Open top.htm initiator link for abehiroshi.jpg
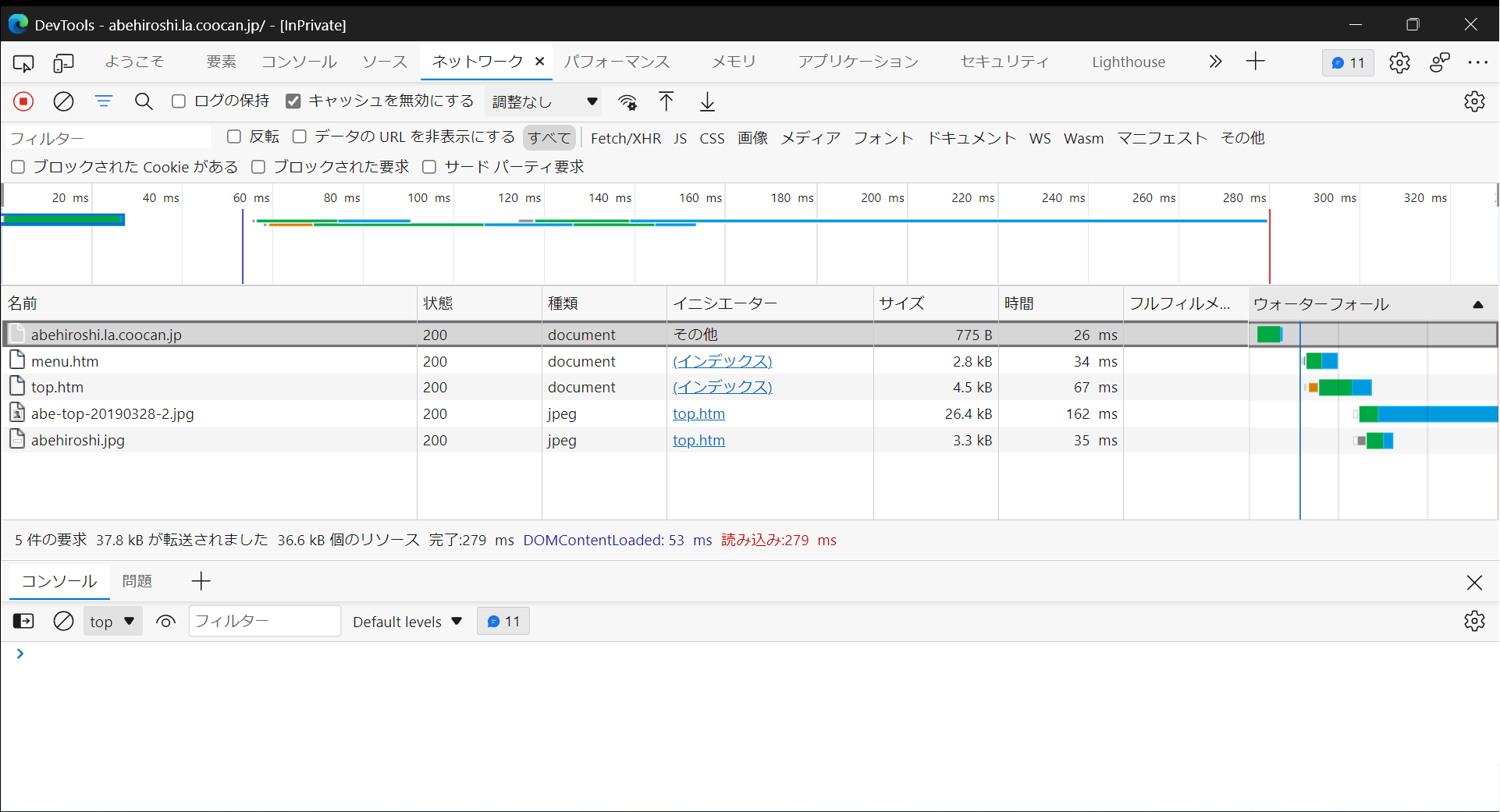The image size is (1500, 812). click(699, 440)
